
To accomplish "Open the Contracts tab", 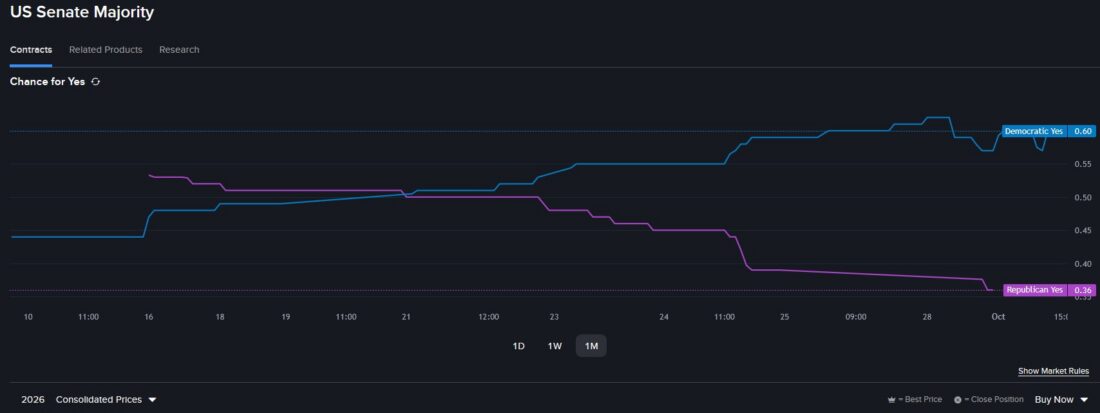I will [x=31, y=50].
